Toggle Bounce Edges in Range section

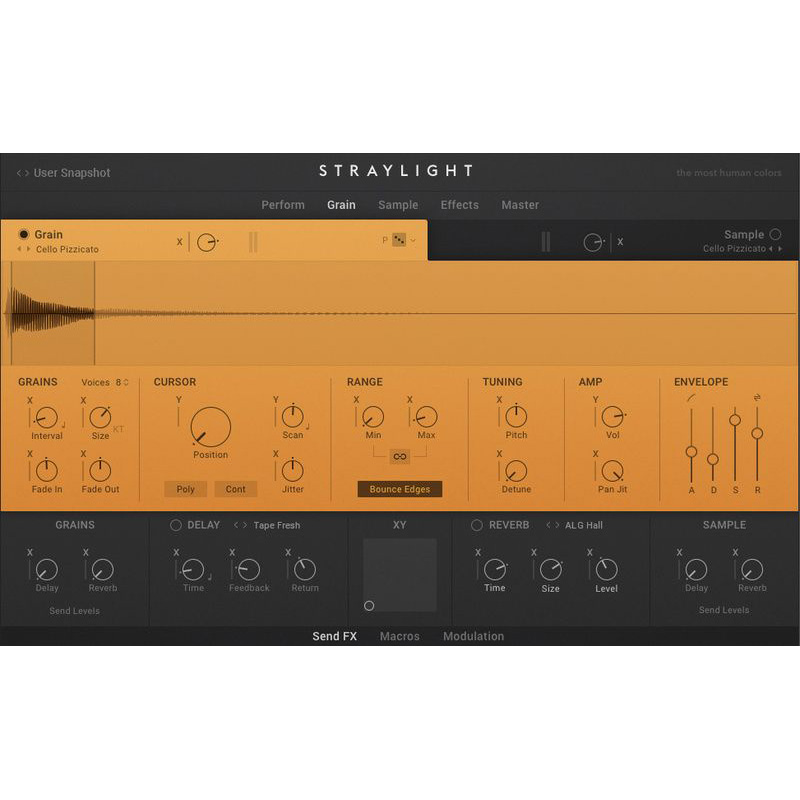400,489
